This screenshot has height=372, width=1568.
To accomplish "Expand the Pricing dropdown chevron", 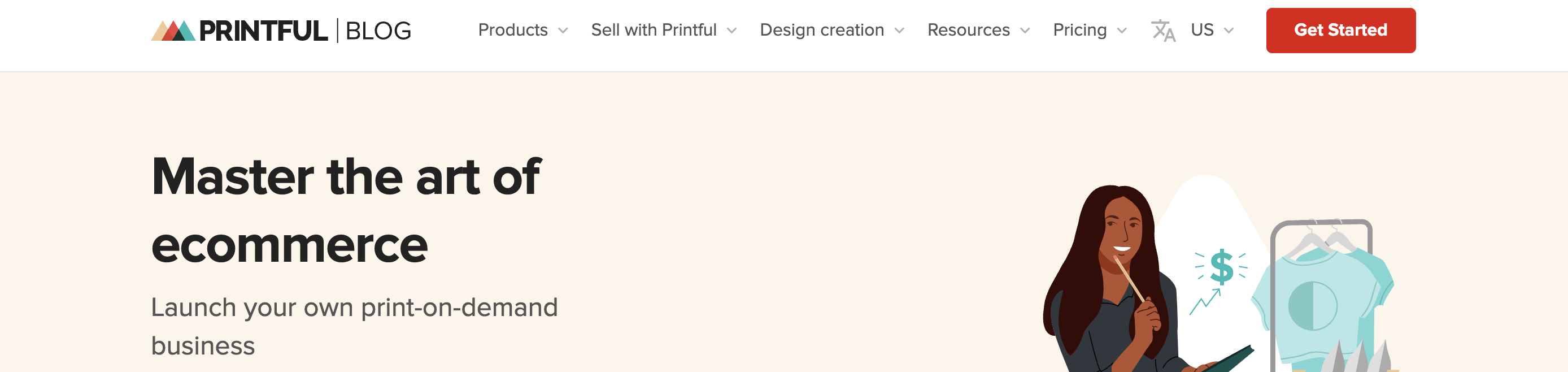I will pos(1122,31).
